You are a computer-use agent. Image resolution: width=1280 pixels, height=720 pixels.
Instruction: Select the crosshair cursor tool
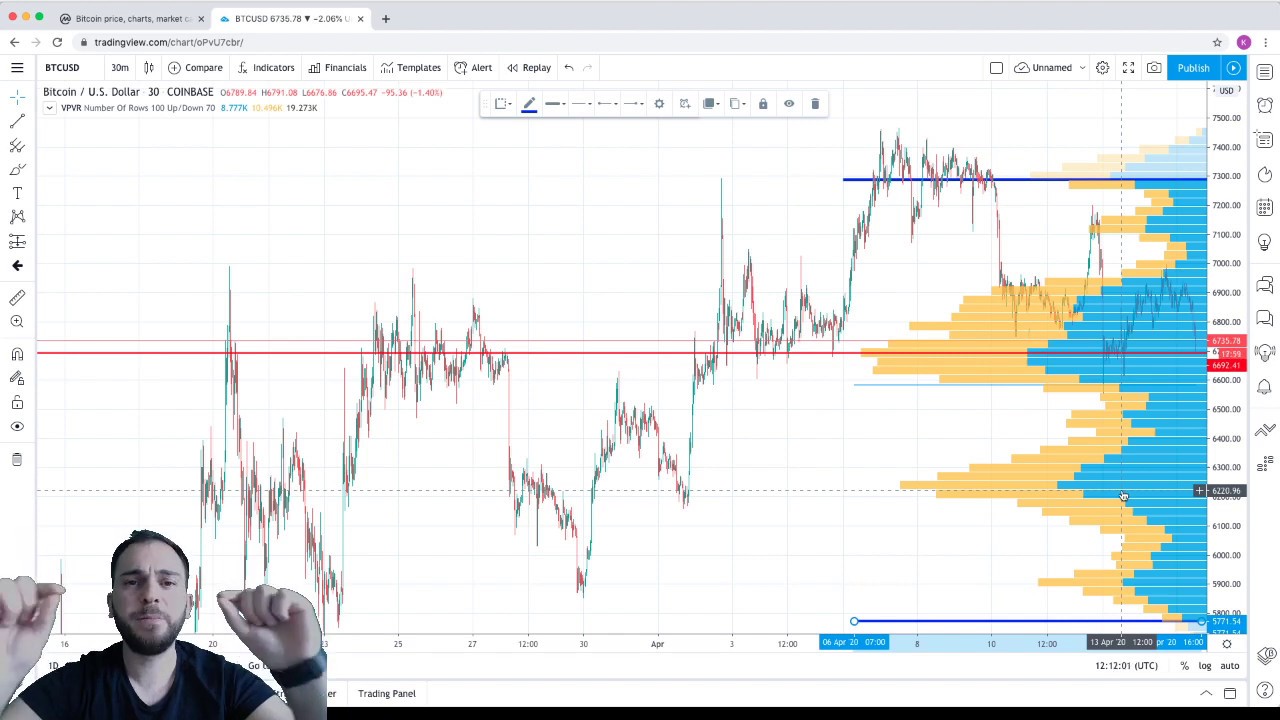pos(17,96)
